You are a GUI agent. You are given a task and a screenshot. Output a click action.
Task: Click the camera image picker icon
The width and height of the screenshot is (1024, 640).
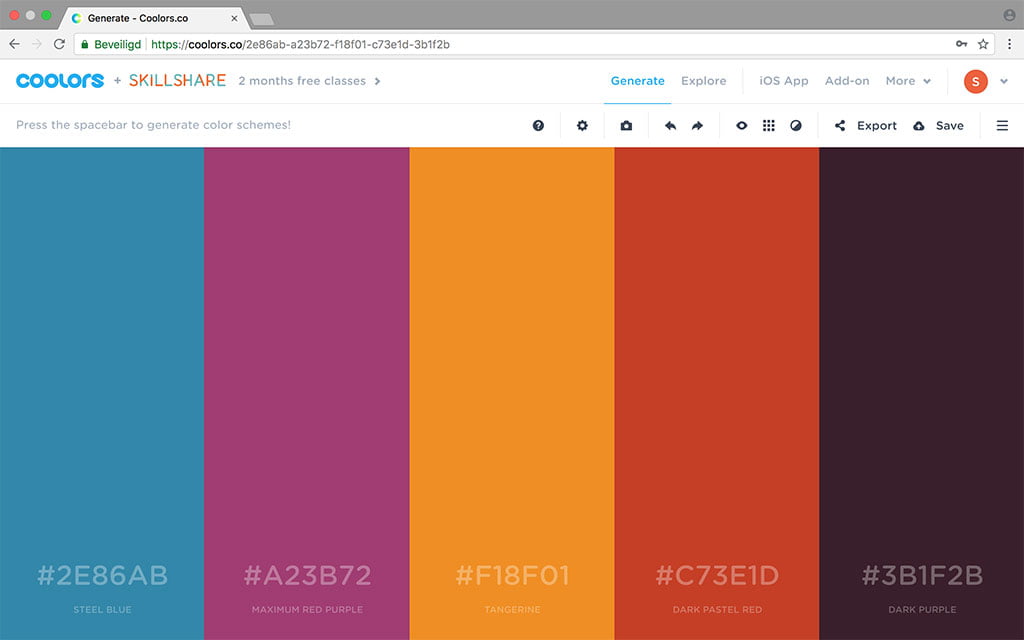[x=626, y=126]
